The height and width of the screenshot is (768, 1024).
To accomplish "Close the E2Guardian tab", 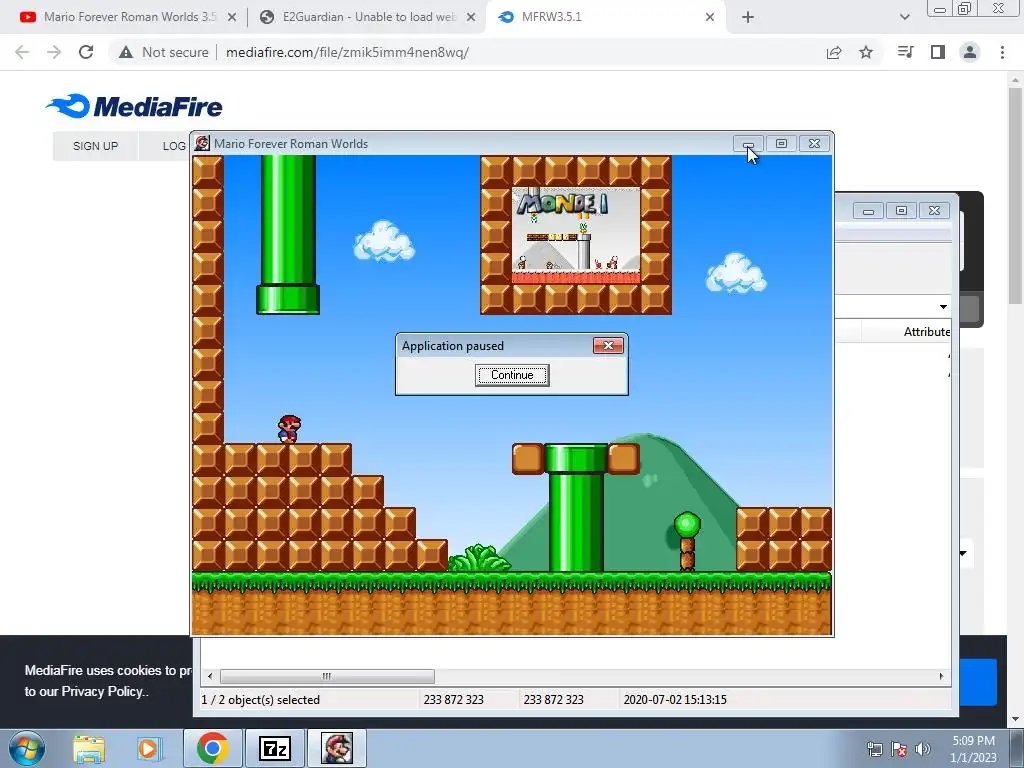I will [471, 18].
